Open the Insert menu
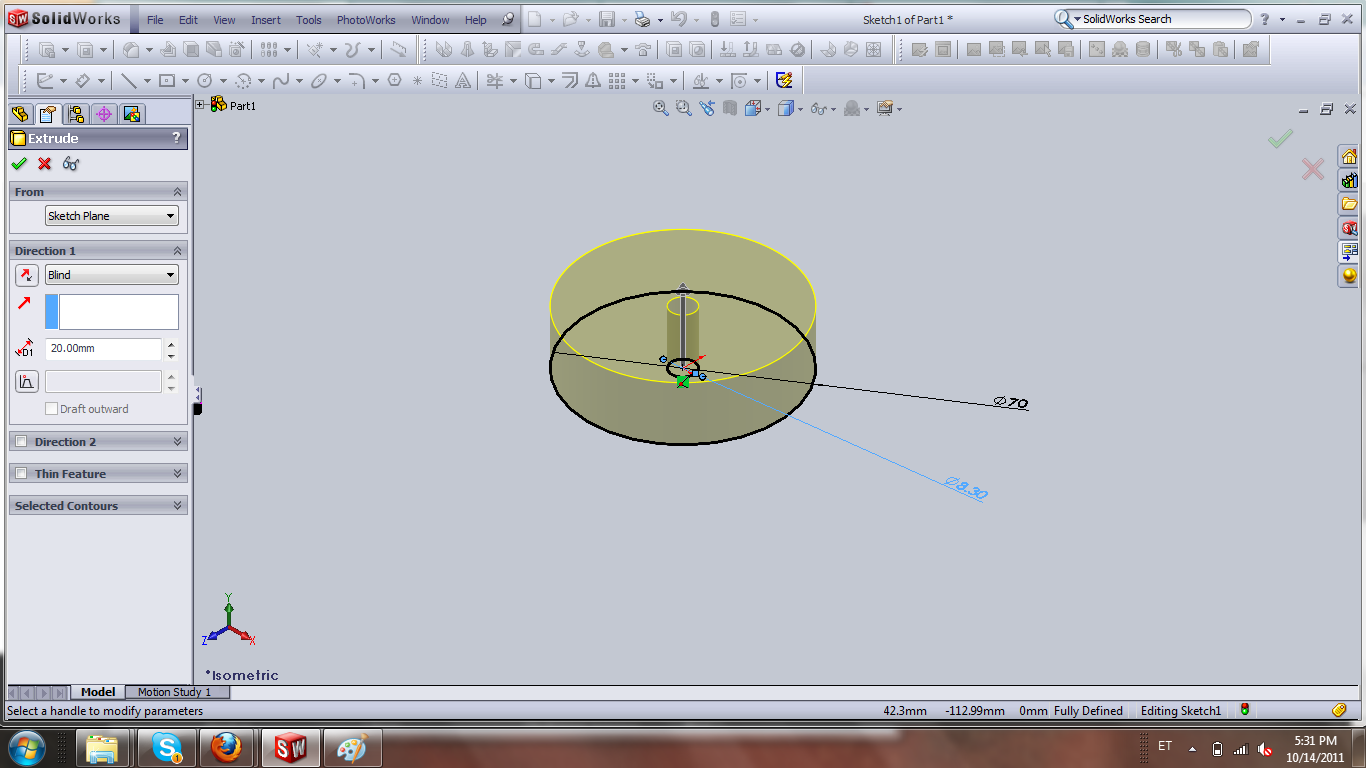The image size is (1366, 768). pyautogui.click(x=266, y=20)
